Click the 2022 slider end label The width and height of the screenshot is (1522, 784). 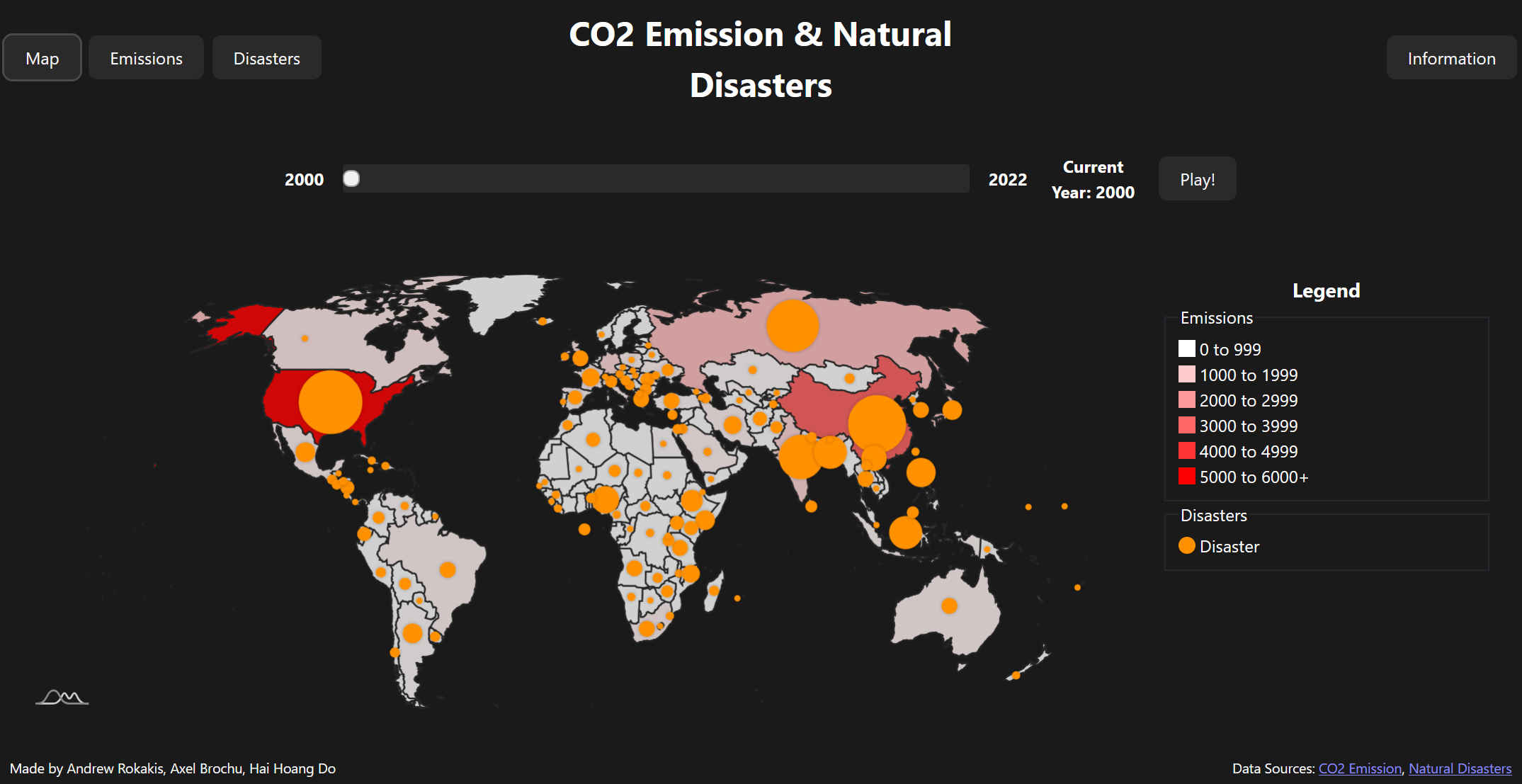[x=1008, y=179]
